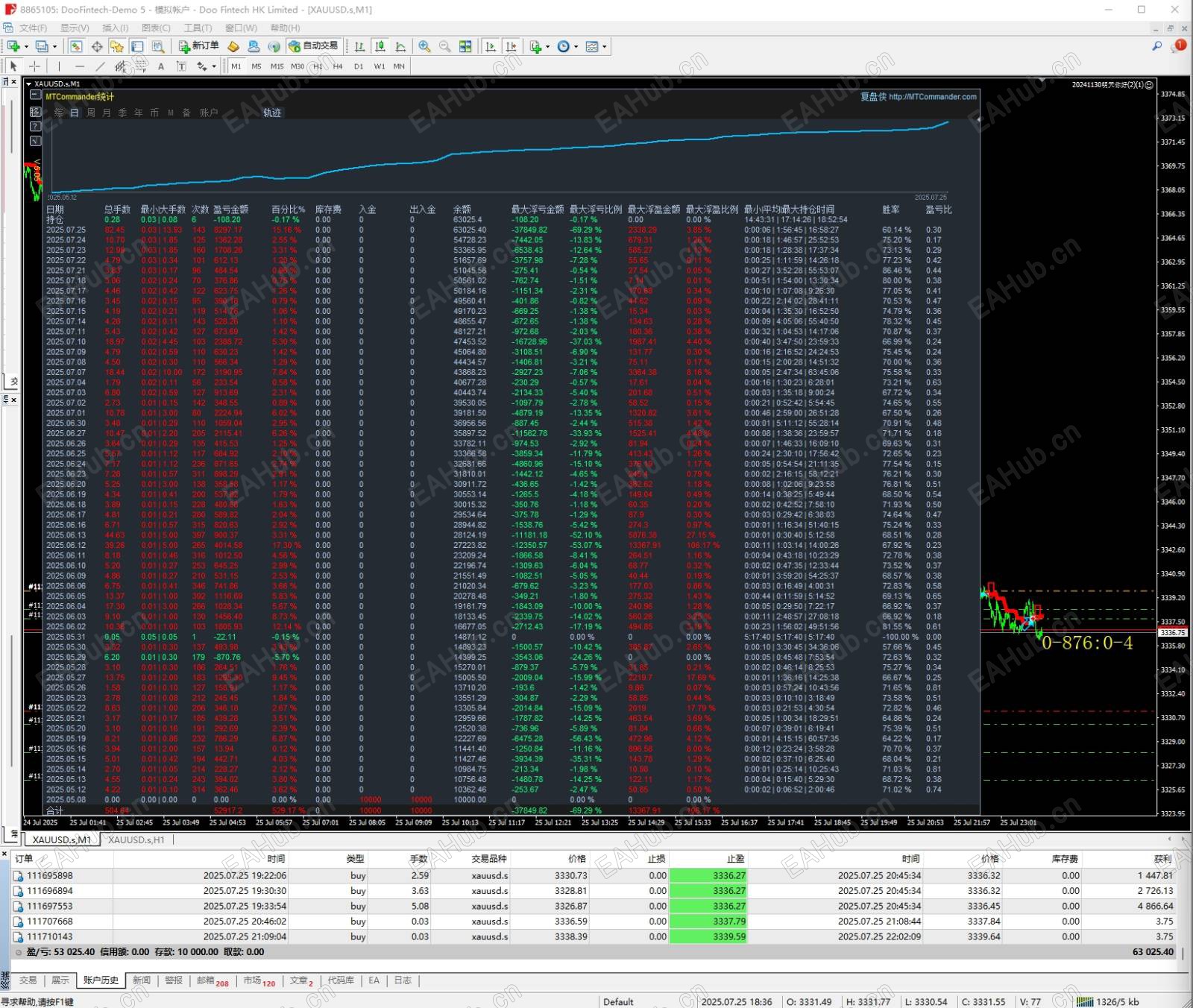Image resolution: width=1193 pixels, height=1008 pixels.
Task: Open Strategy Tester icon
Action: pos(158,46)
